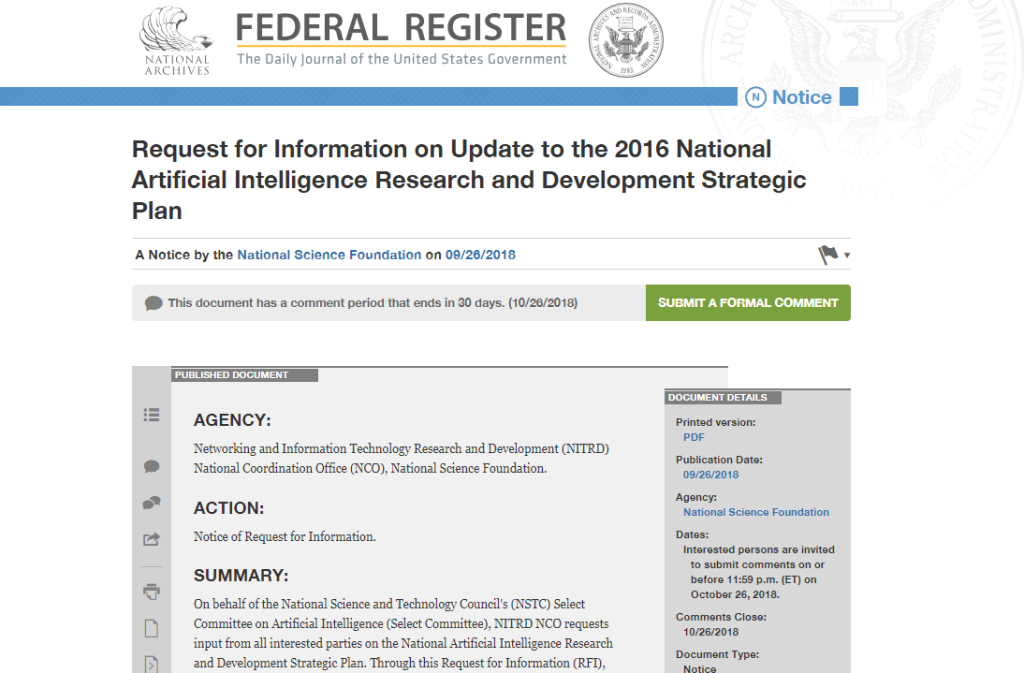This screenshot has height=673, width=1024.
Task: Open the flag dropdown menu
Action: 833,255
